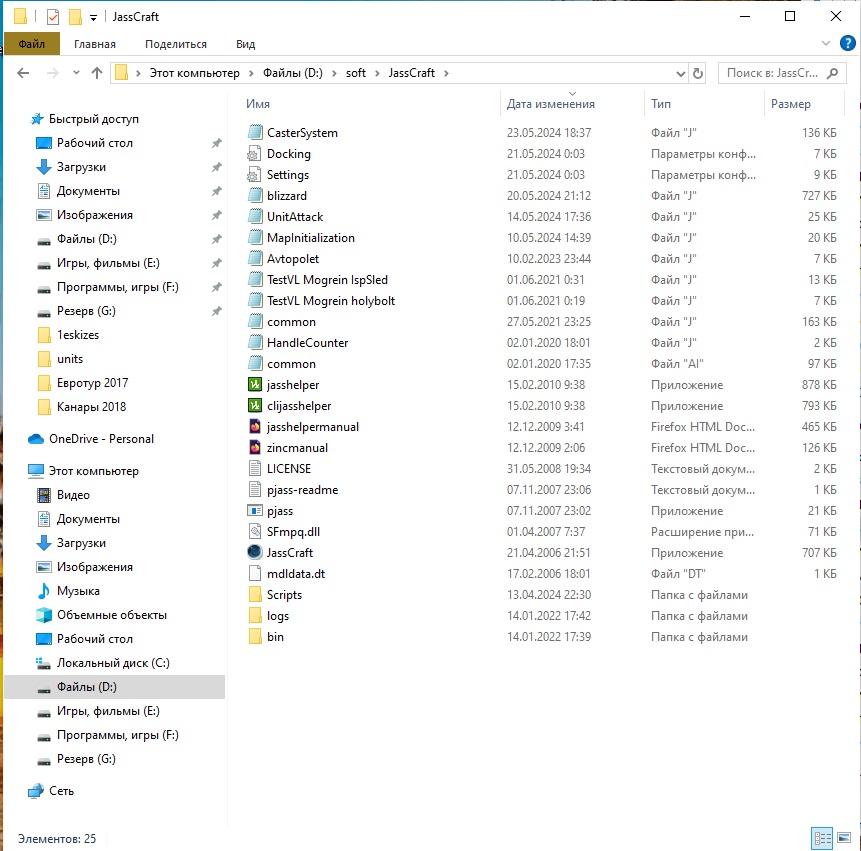Click new folder quick access toolbar icon
This screenshot has height=851, width=861.
[x=75, y=17]
